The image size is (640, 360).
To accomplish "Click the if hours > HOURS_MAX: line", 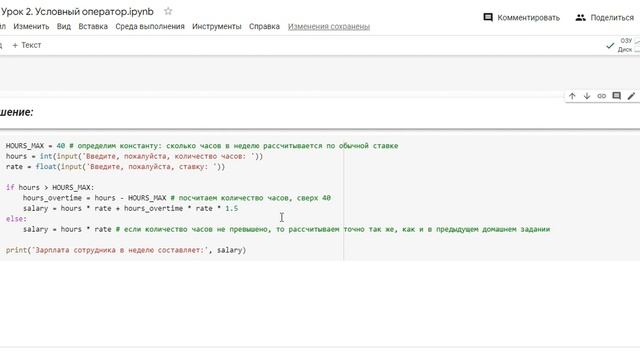I will click(x=50, y=187).
